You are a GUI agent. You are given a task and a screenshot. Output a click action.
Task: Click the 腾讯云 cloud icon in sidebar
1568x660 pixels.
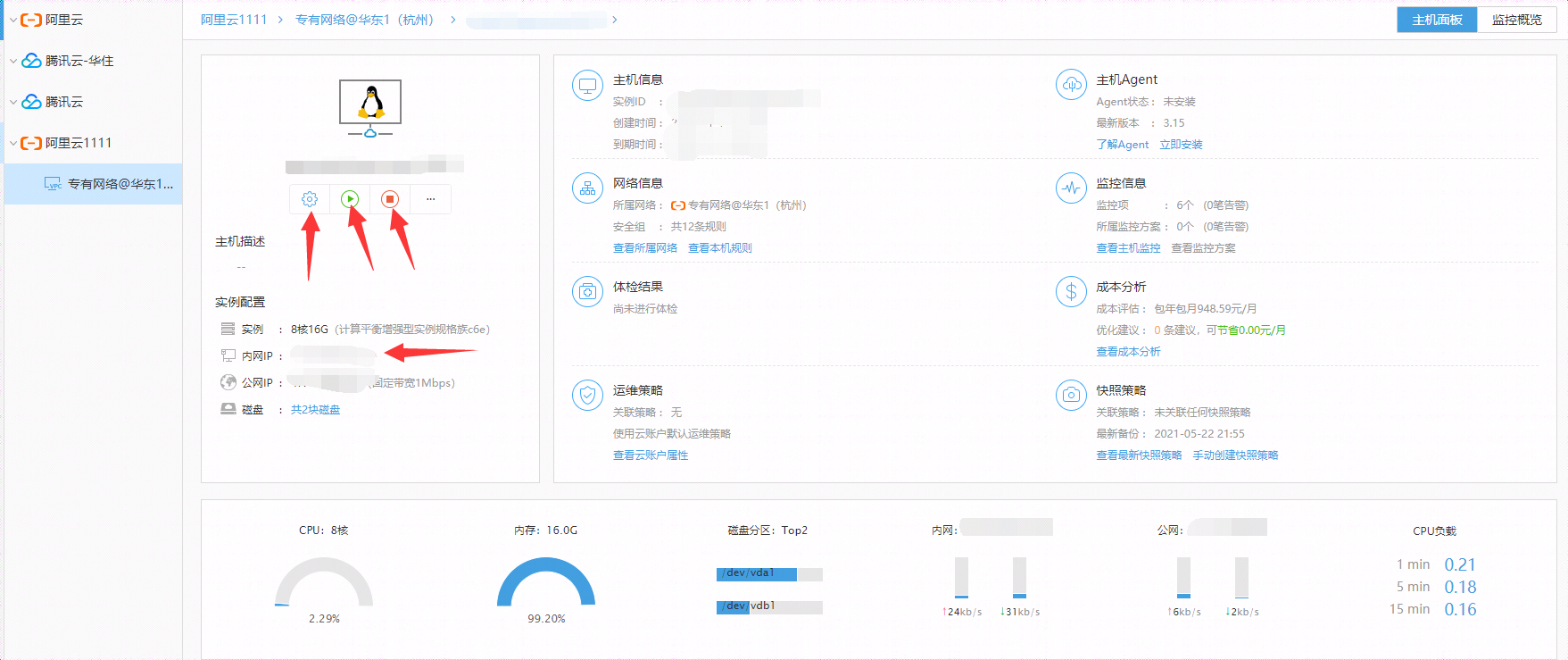click(x=31, y=102)
